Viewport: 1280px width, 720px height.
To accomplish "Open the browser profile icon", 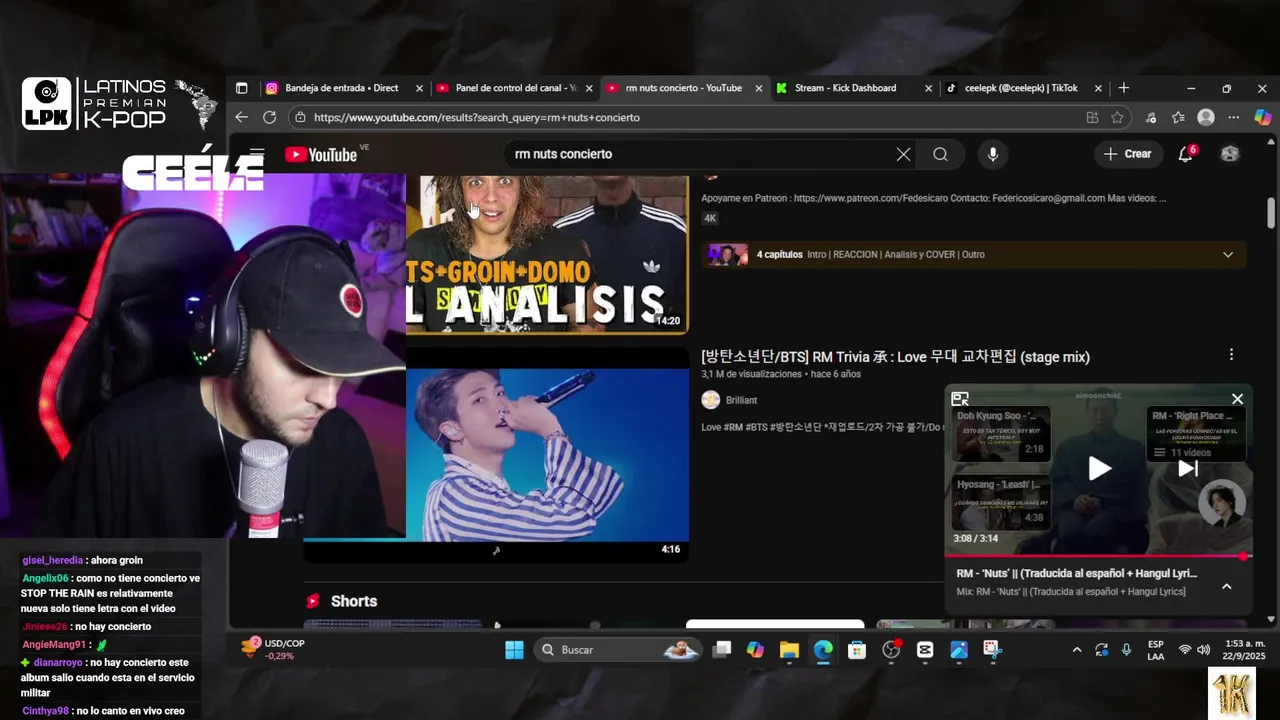I will pyautogui.click(x=1206, y=117).
